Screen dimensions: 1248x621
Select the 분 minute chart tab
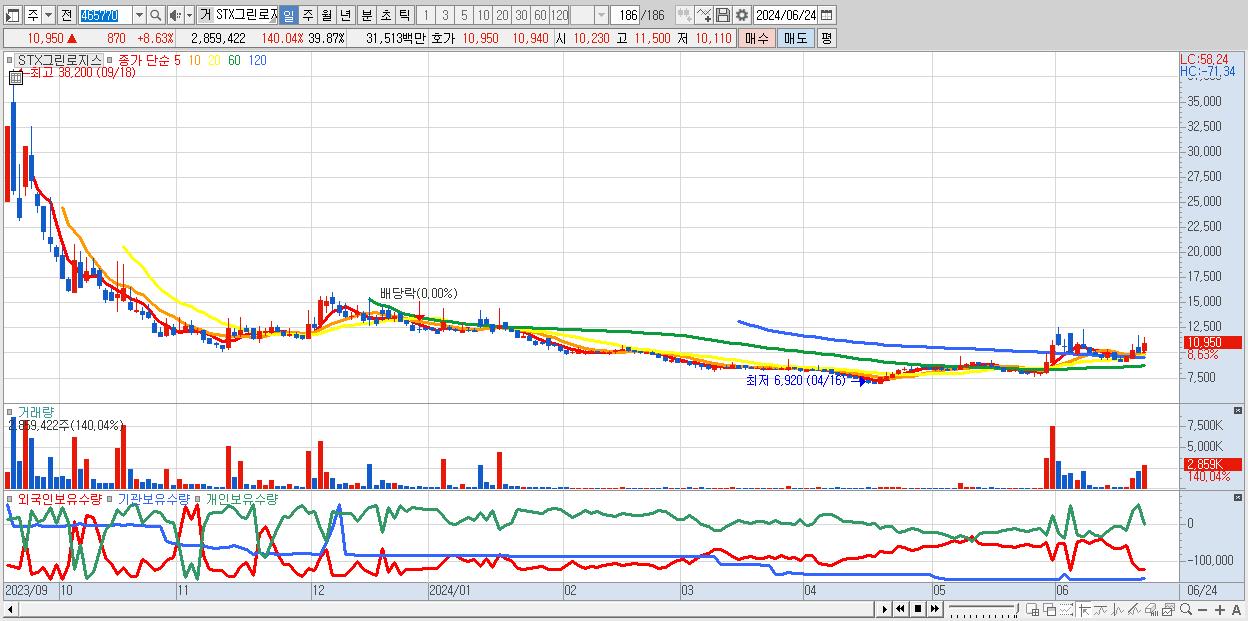tap(366, 15)
